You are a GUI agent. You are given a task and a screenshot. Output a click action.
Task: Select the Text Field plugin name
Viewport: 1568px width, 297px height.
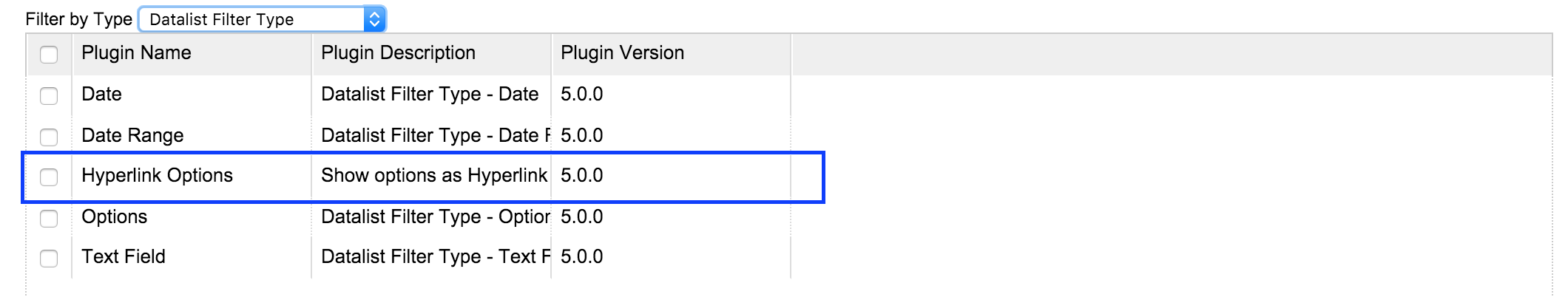pos(124,257)
